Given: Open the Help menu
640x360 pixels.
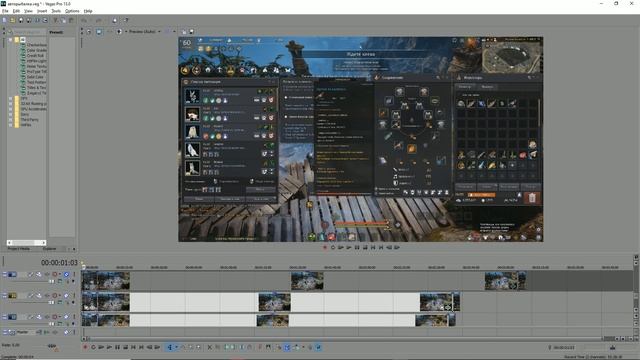Looking at the screenshot, I should [88, 11].
